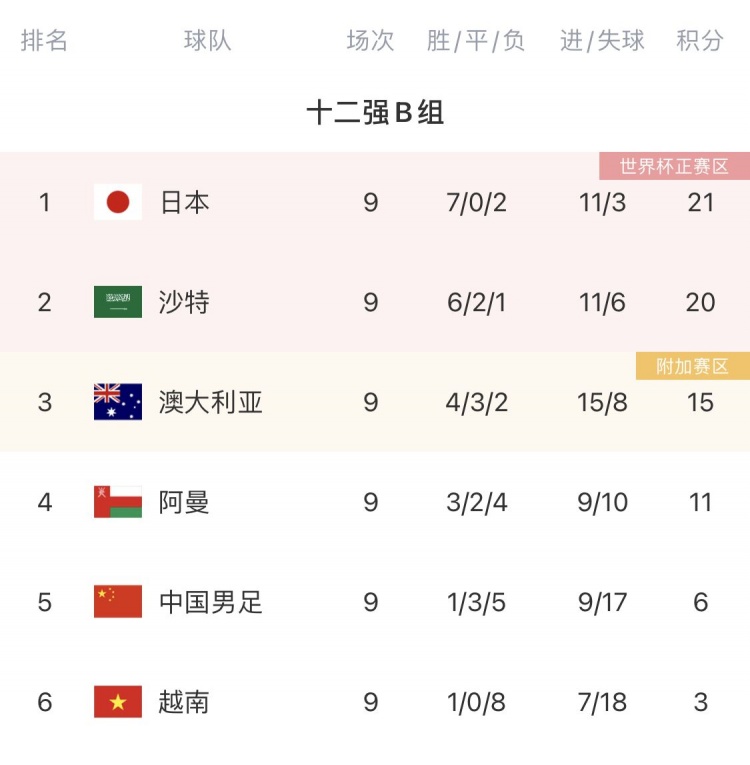Viewport: 750px width, 765px height.
Task: Open 中国男足 team entry
Action: click(x=210, y=602)
